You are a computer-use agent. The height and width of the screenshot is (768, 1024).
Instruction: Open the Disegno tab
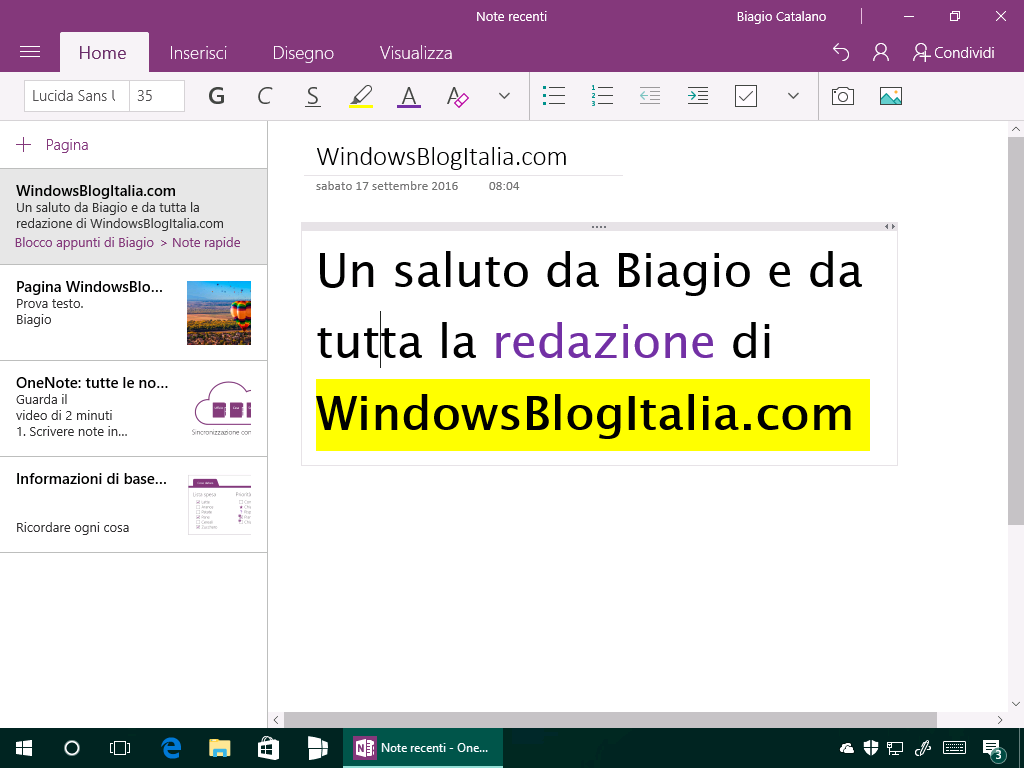pyautogui.click(x=303, y=53)
